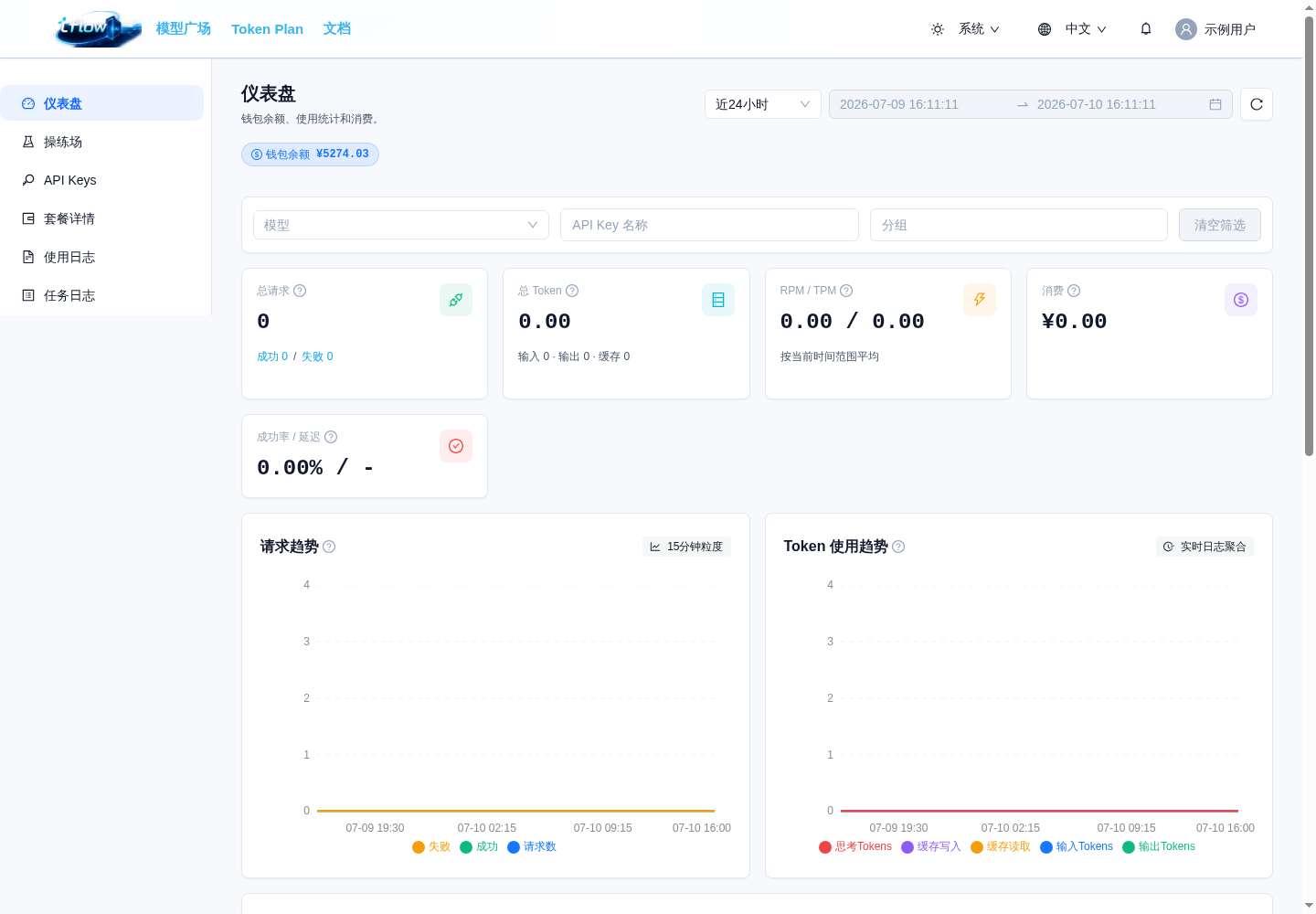Screen dimensions: 1316x914
Task: Select API Keys in sidebar
Action: click(101, 180)
